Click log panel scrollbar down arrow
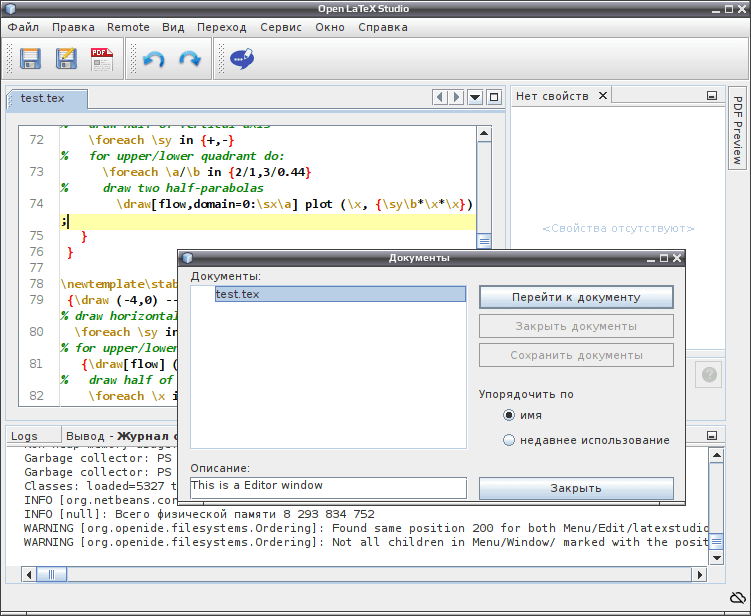This screenshot has height=616, width=751. click(x=717, y=558)
